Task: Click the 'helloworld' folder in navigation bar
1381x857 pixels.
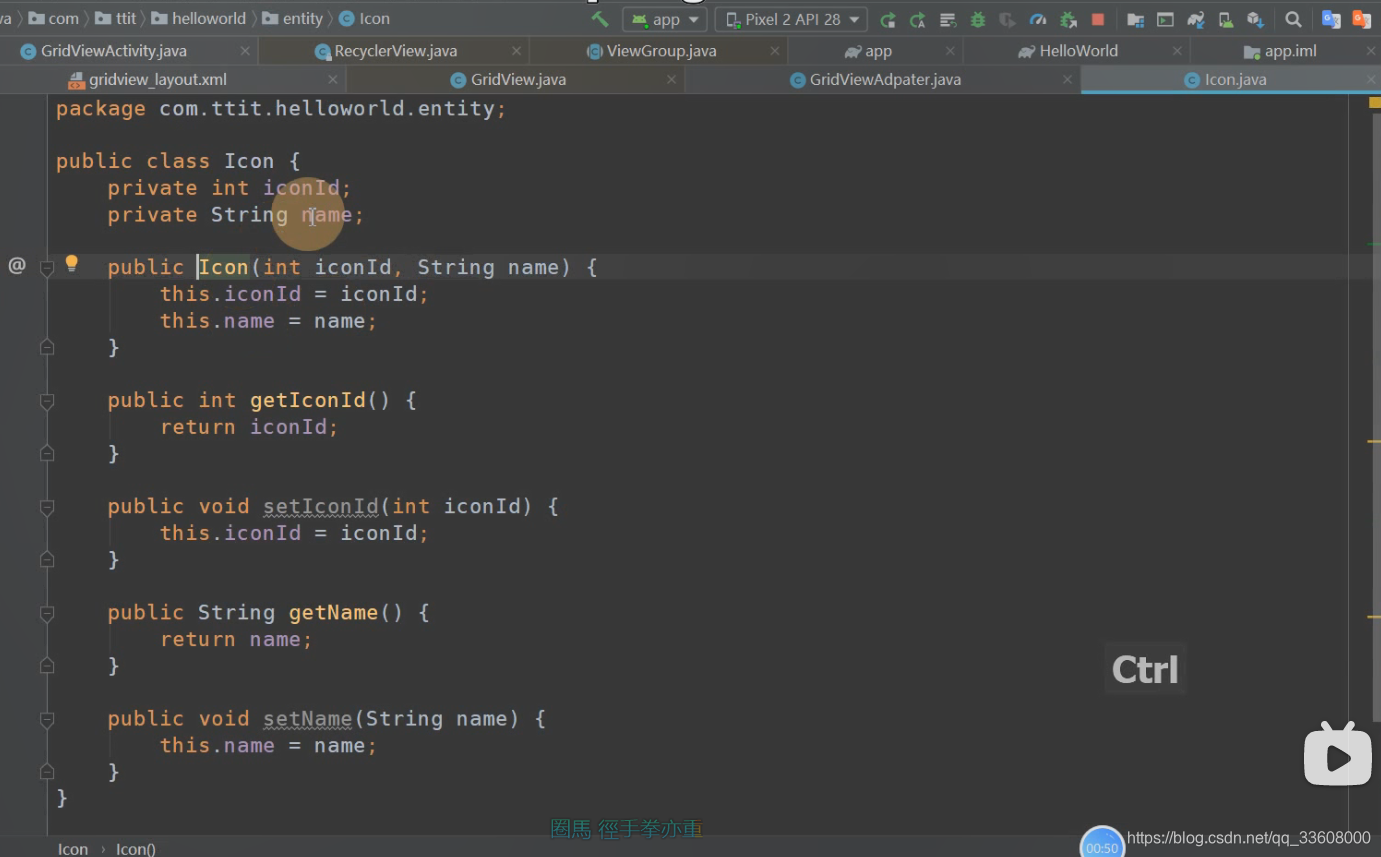Action: [199, 19]
